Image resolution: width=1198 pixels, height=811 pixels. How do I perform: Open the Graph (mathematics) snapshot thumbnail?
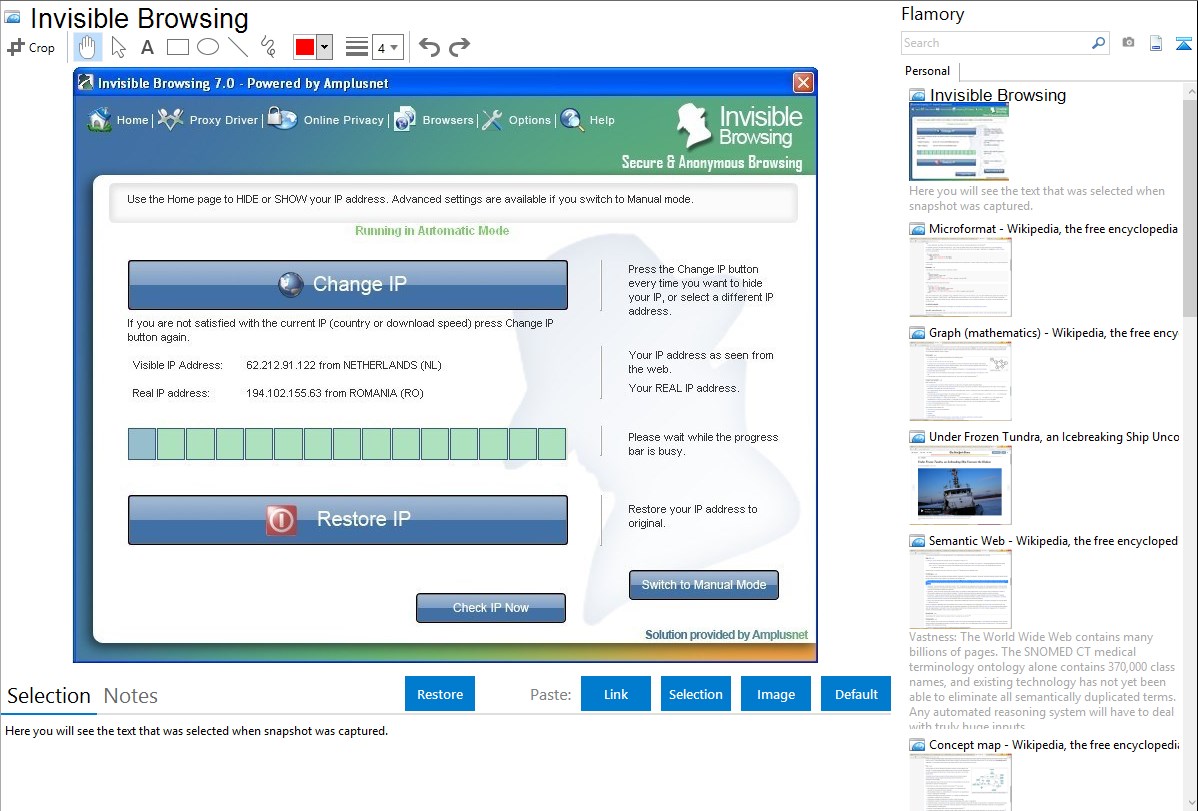[960, 381]
